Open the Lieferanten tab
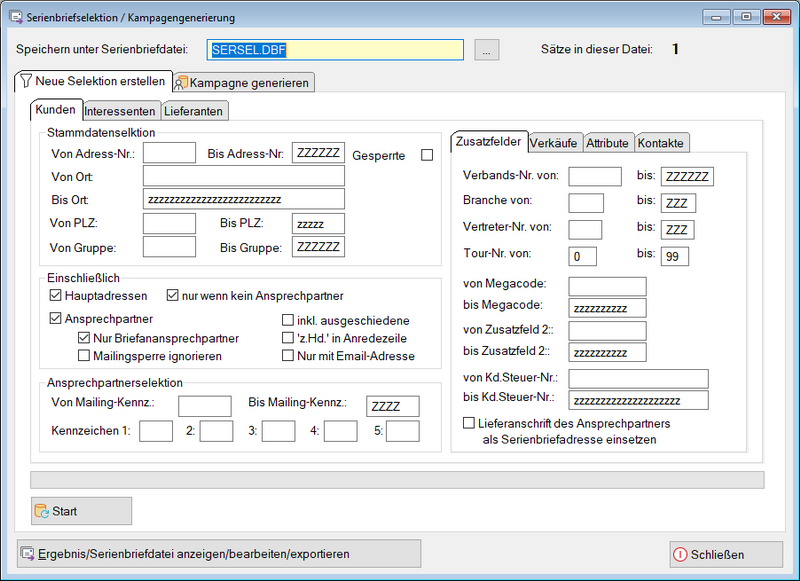Screen dimensions: 800x581 pos(195,111)
